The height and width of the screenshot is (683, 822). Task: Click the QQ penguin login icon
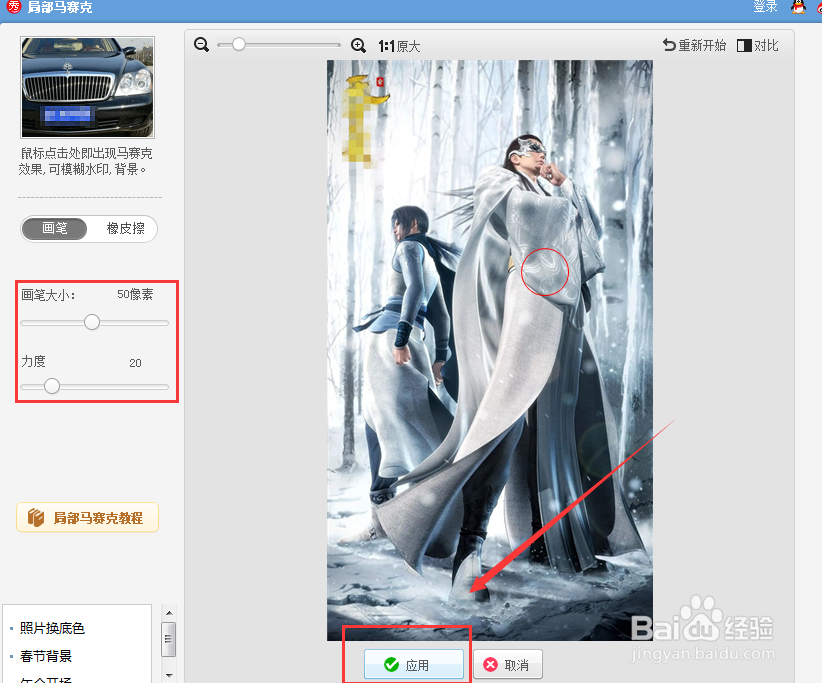click(x=799, y=7)
